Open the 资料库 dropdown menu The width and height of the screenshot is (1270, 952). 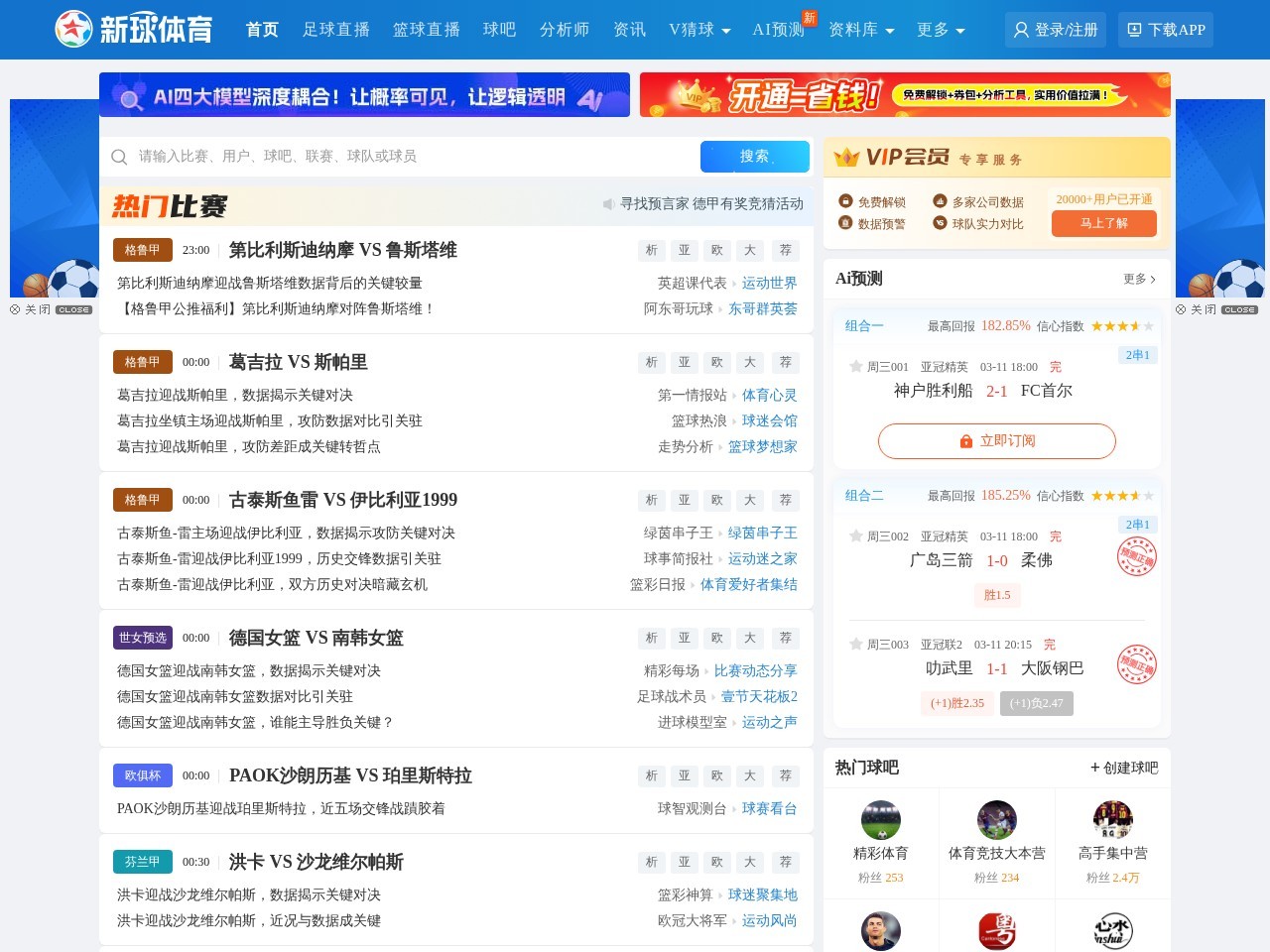(861, 30)
